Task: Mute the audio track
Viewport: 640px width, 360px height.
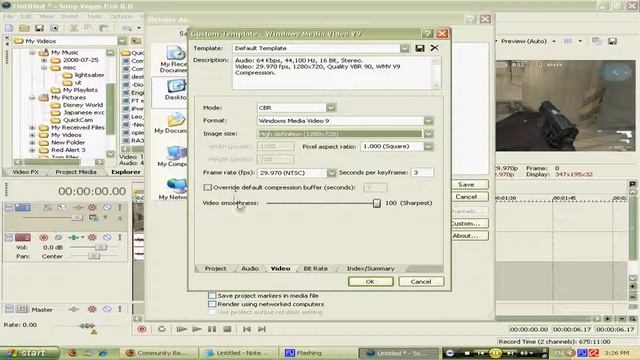Action: tap(107, 237)
